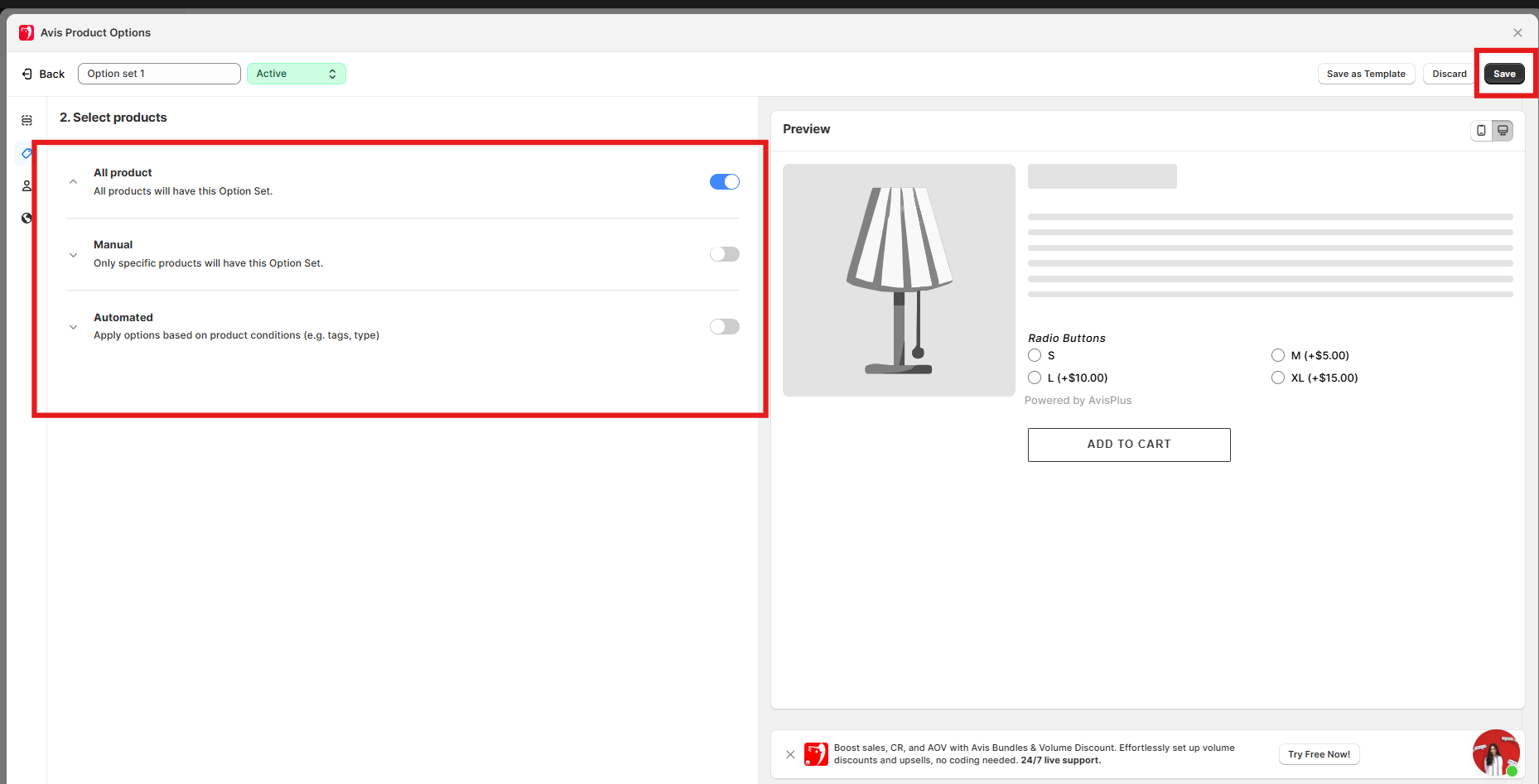Viewport: 1539px width, 784px height.
Task: Open the live support chat avatar
Action: (x=1495, y=753)
